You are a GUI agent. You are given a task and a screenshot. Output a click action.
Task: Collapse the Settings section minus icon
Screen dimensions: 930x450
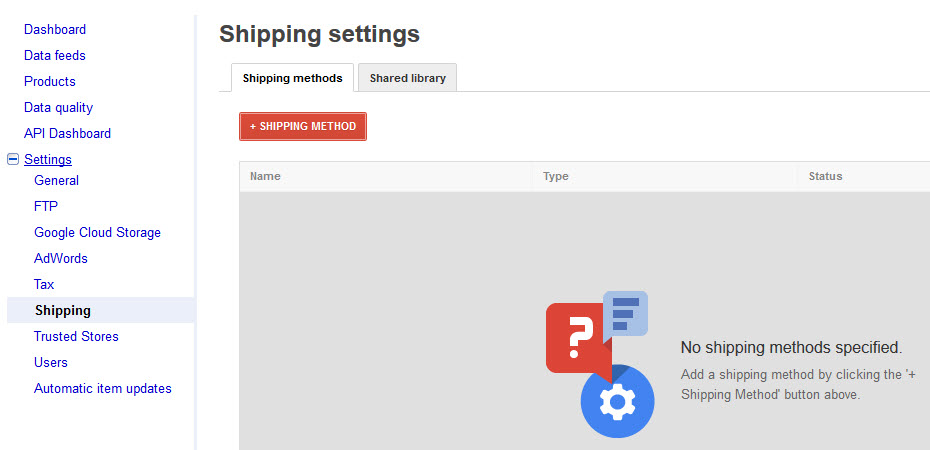click(x=12, y=159)
